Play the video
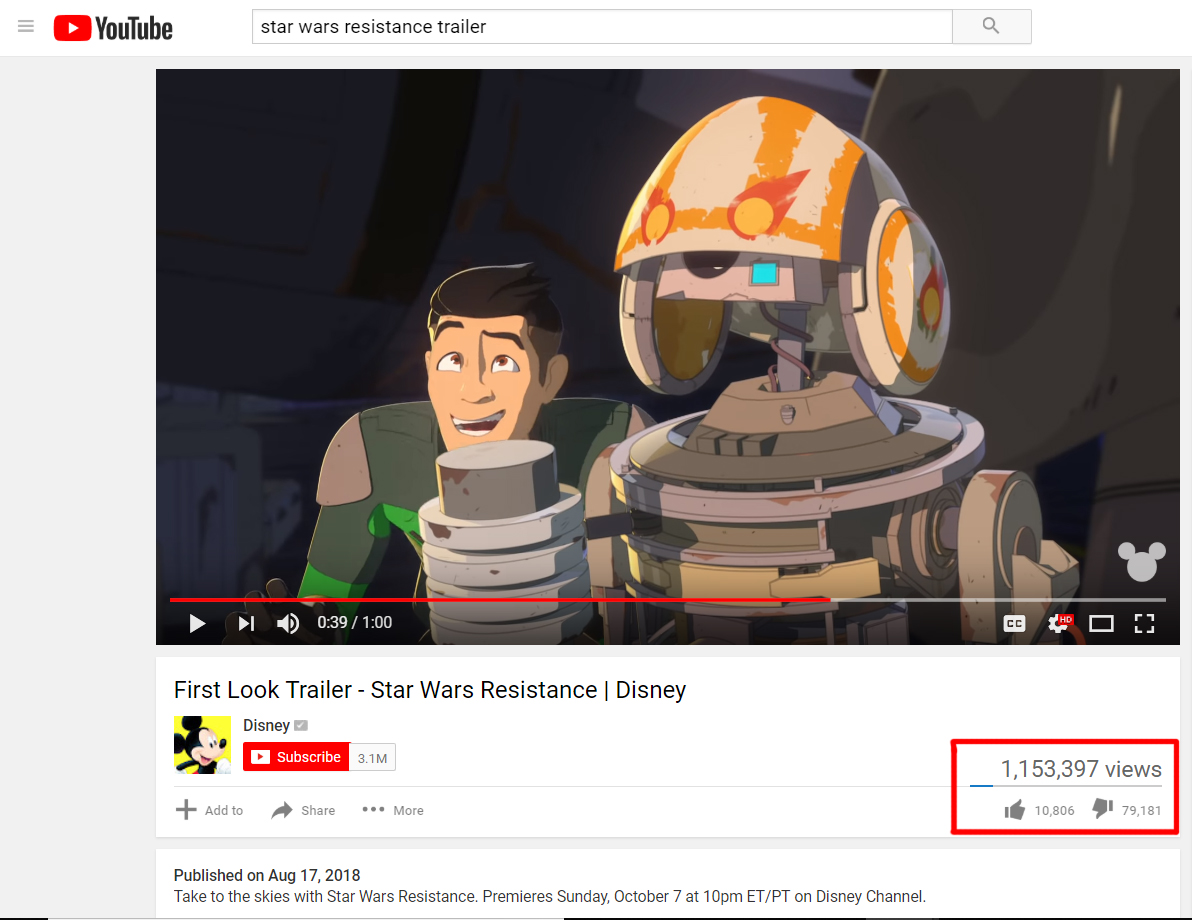 click(x=197, y=623)
